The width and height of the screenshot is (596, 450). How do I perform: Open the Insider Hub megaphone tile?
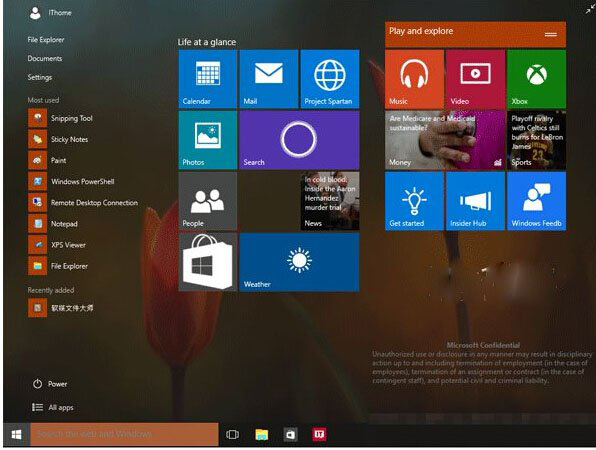click(476, 201)
